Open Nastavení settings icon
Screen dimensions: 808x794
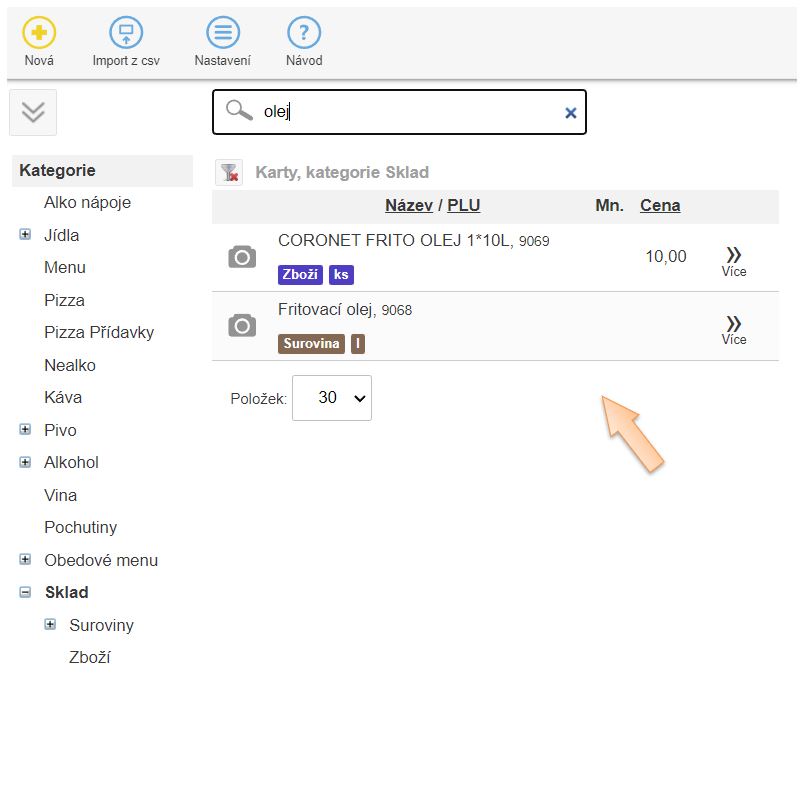222,33
